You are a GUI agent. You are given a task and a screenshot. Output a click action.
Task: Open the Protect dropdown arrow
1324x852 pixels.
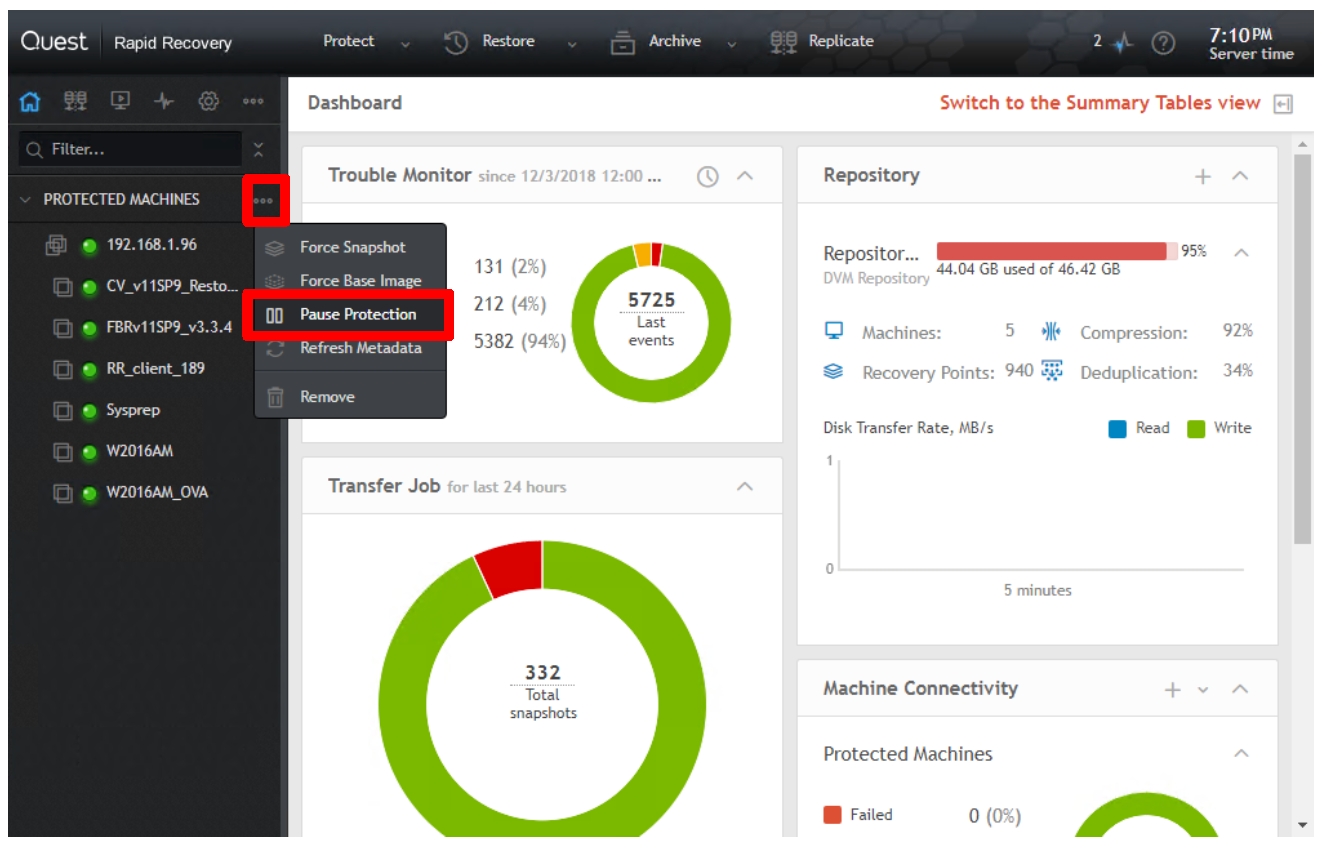tap(405, 45)
